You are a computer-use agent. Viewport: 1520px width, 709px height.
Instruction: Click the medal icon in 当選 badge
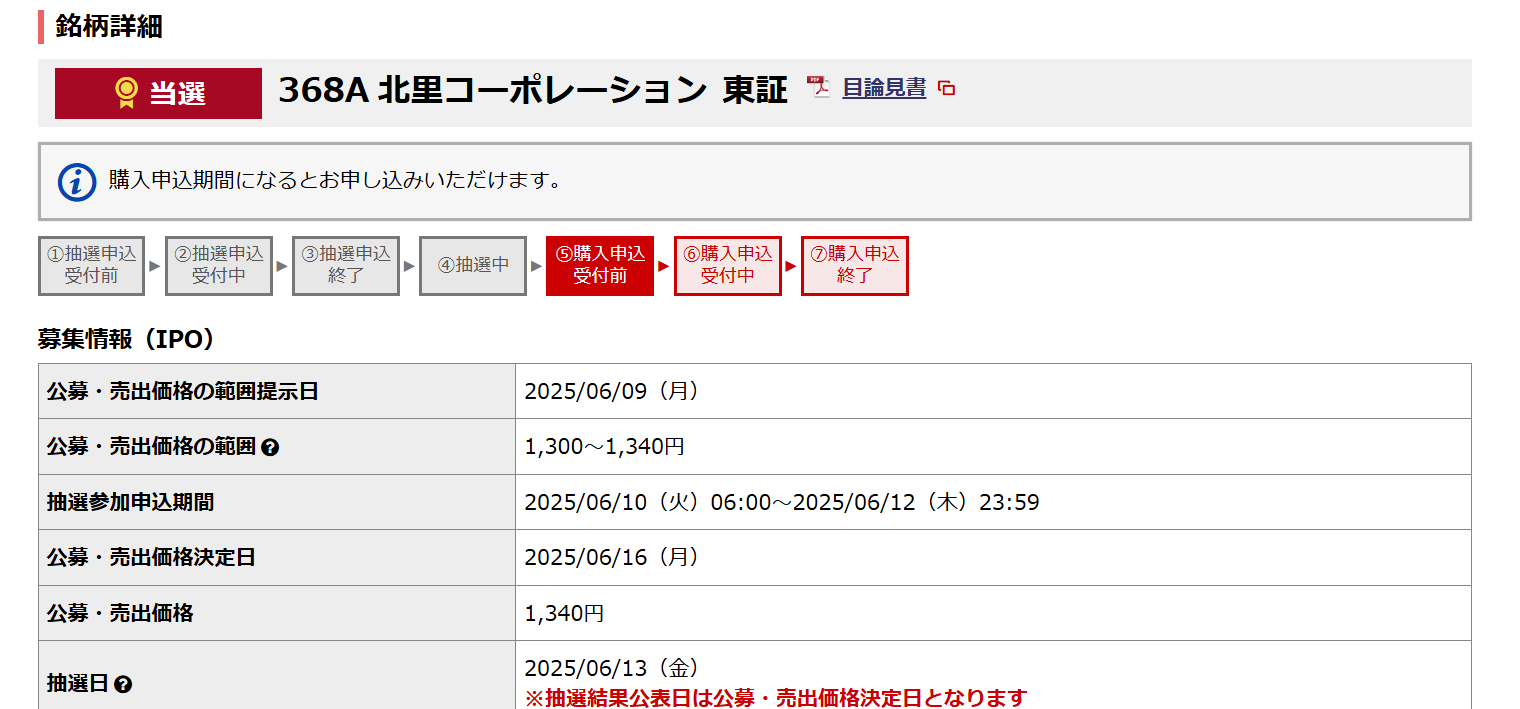click(126, 93)
